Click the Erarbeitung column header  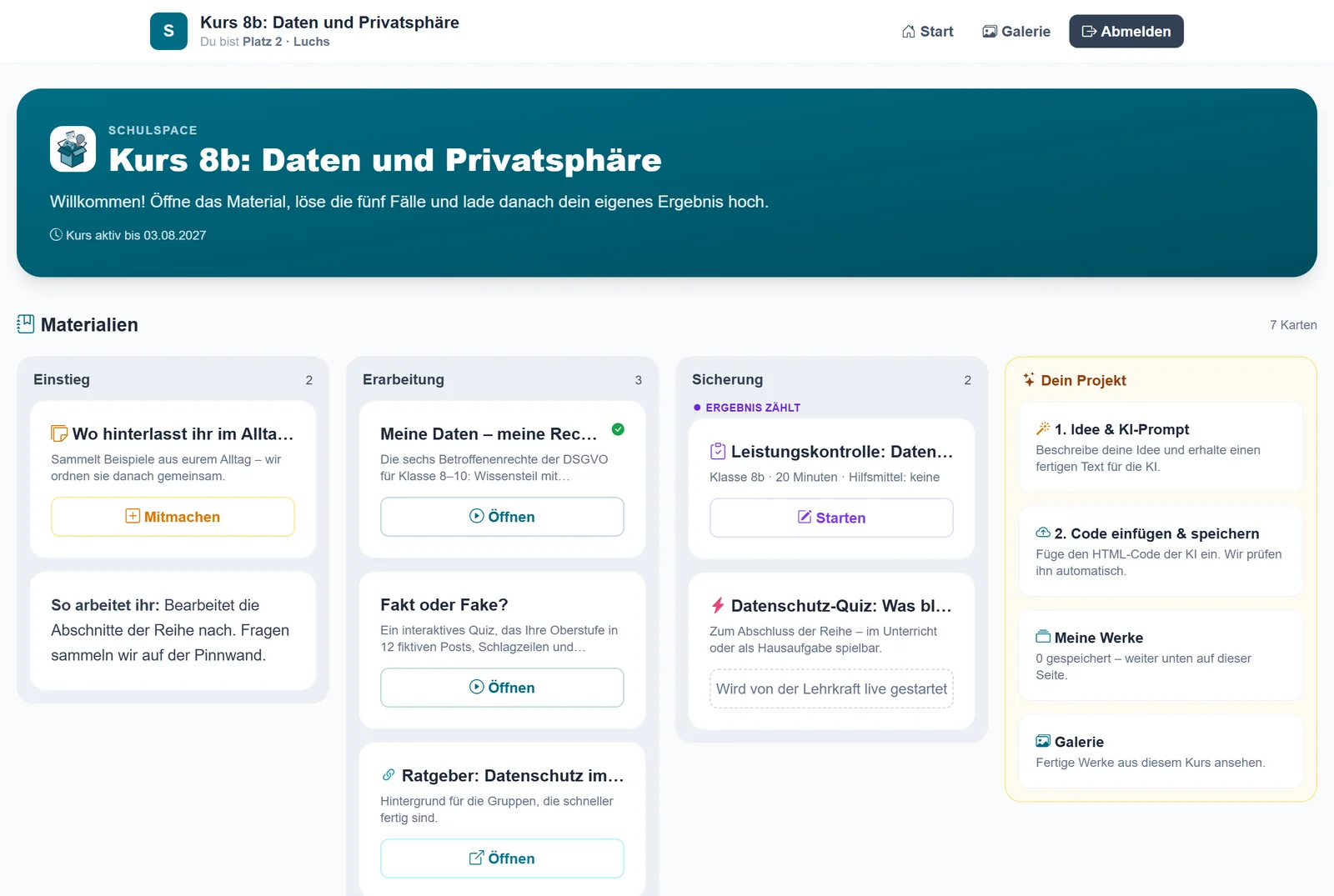[x=404, y=379]
